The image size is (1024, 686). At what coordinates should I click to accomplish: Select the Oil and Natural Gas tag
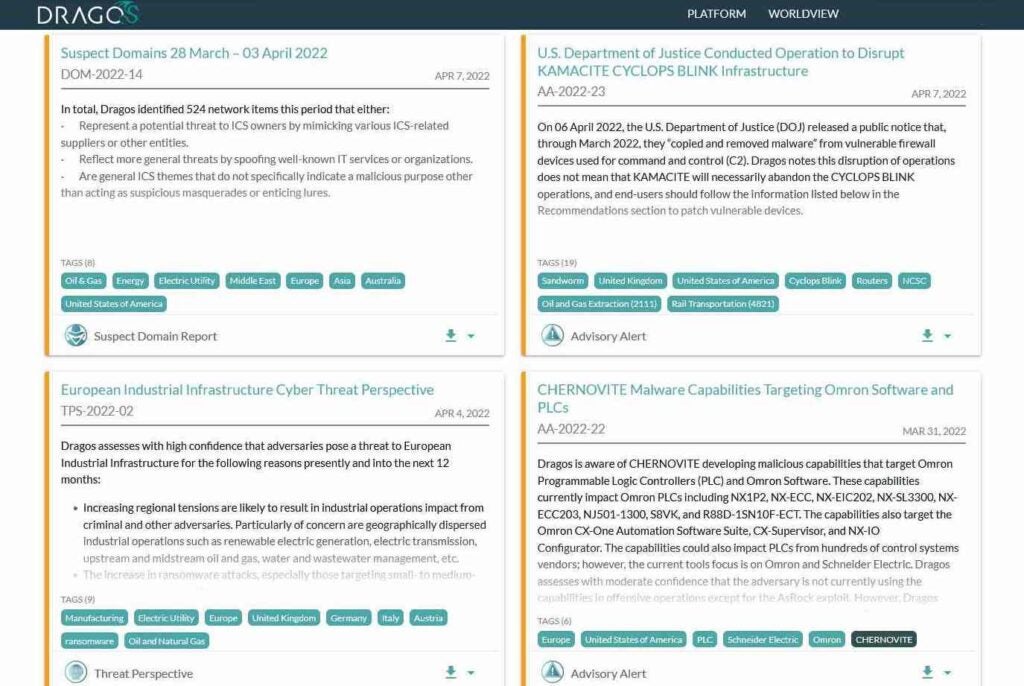167,641
